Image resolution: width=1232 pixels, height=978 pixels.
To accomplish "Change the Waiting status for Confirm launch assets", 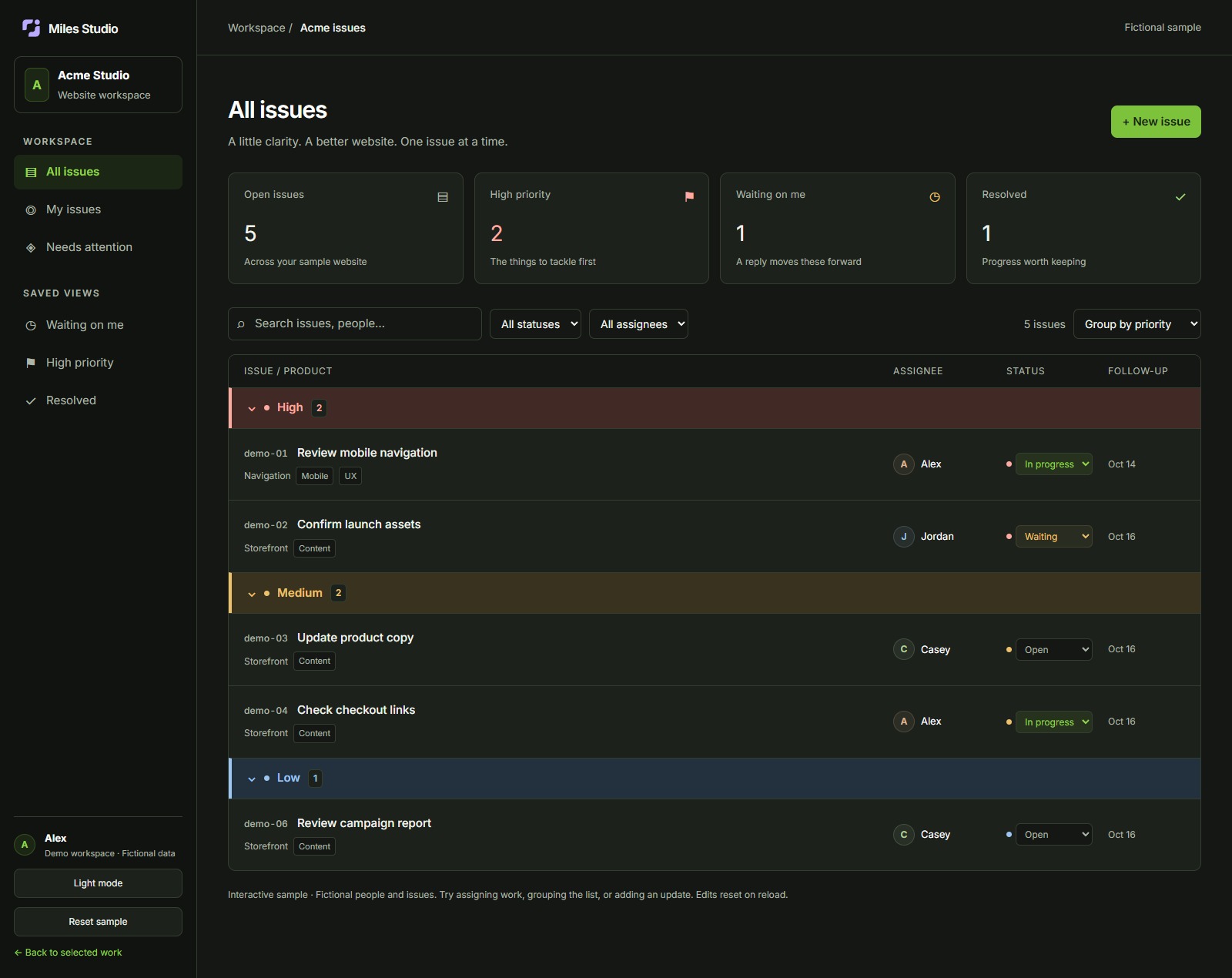I will (x=1053, y=537).
